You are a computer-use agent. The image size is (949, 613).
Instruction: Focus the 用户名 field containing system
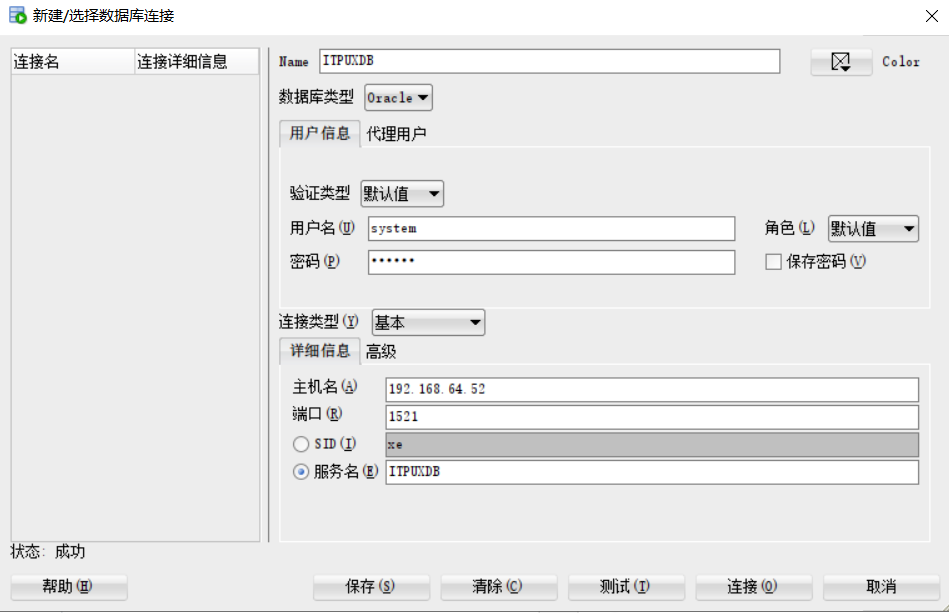tap(551, 229)
